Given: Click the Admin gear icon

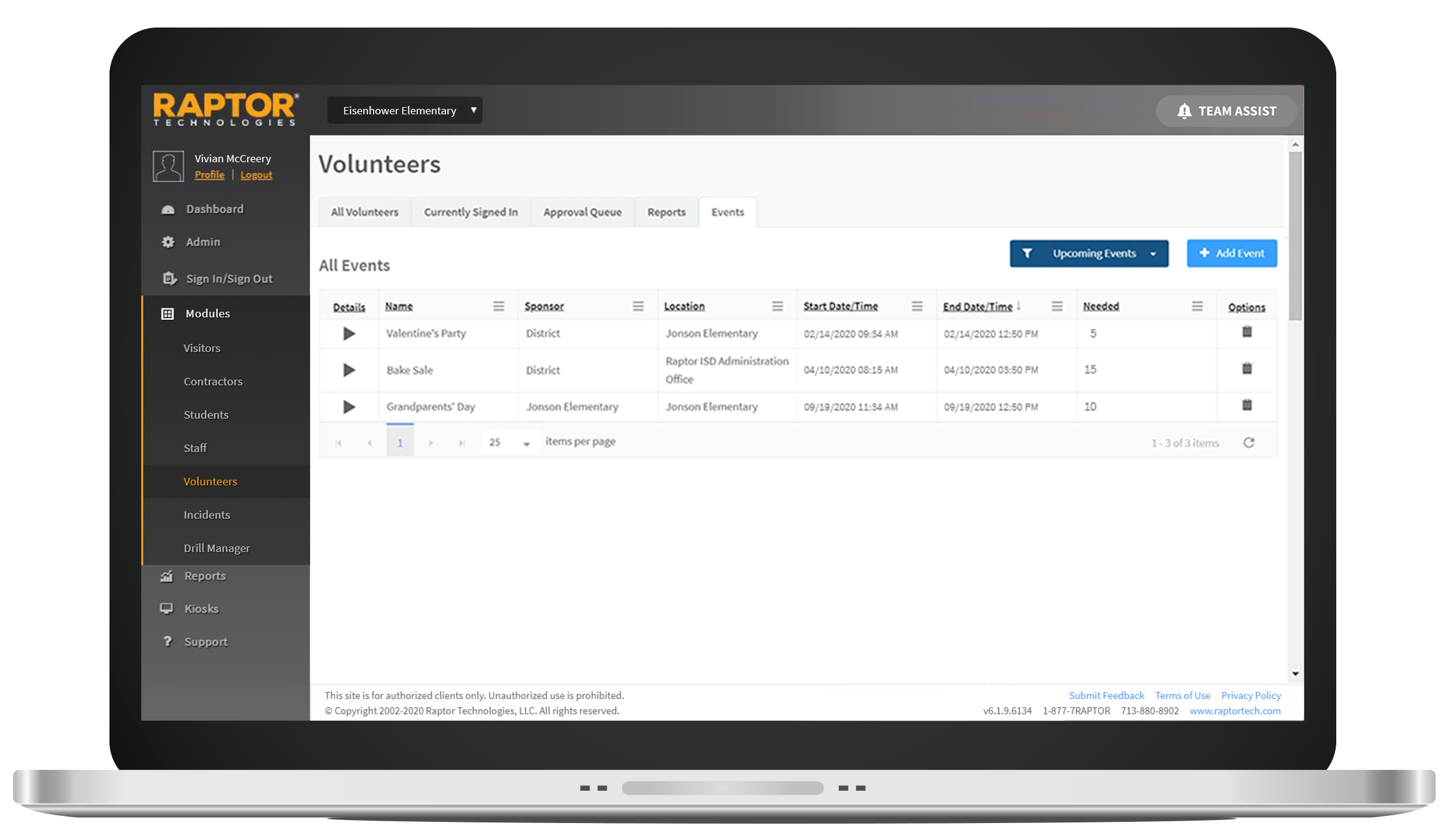Looking at the screenshot, I should (x=168, y=242).
